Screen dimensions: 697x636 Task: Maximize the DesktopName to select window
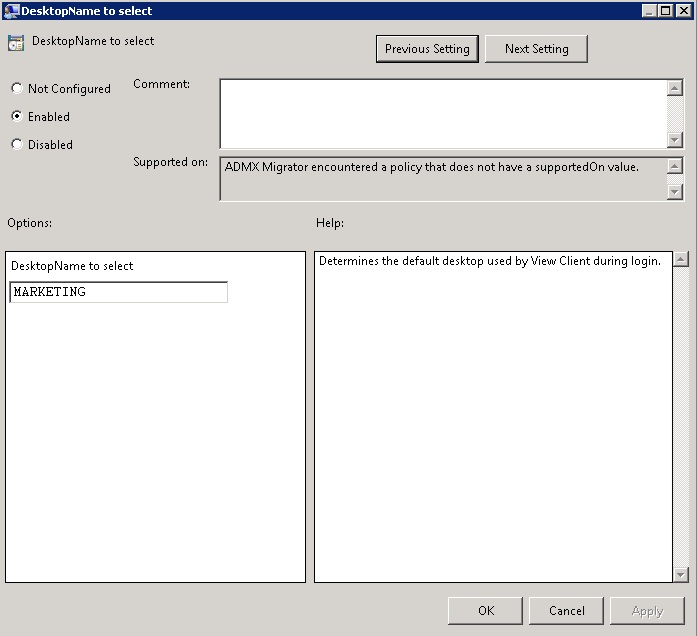pos(666,11)
